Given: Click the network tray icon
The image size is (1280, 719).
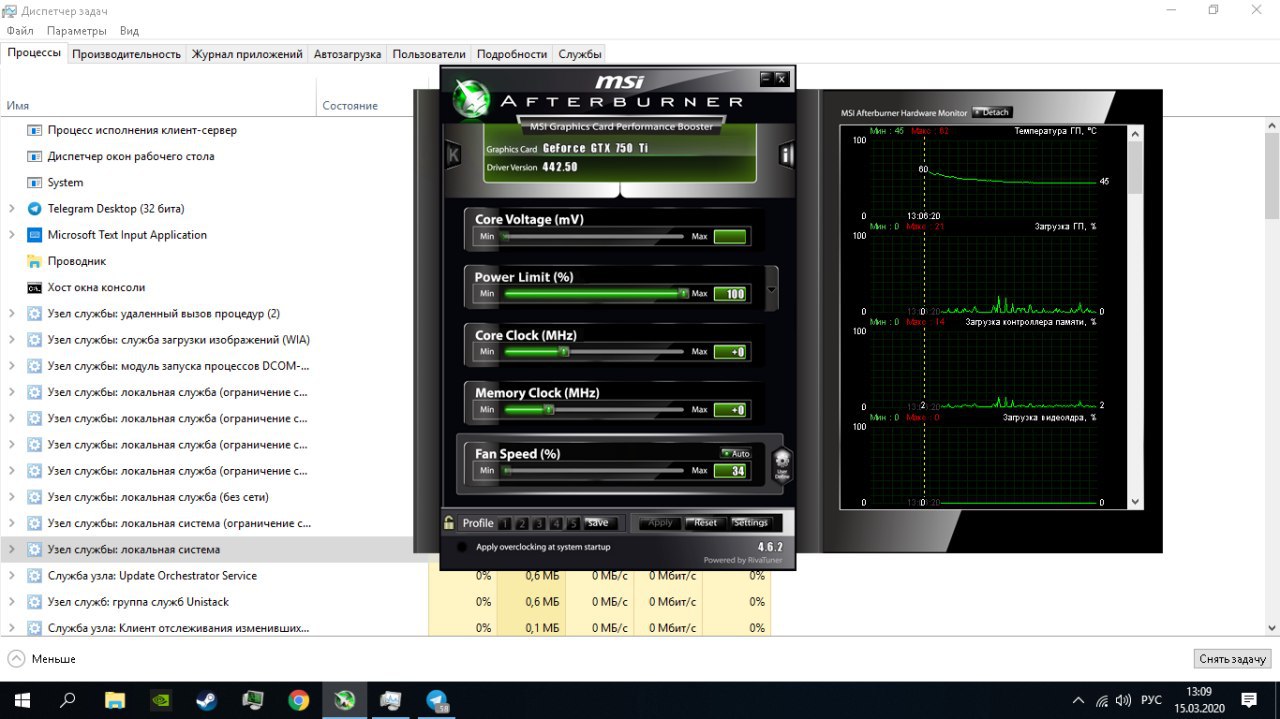Looking at the screenshot, I should [1101, 700].
